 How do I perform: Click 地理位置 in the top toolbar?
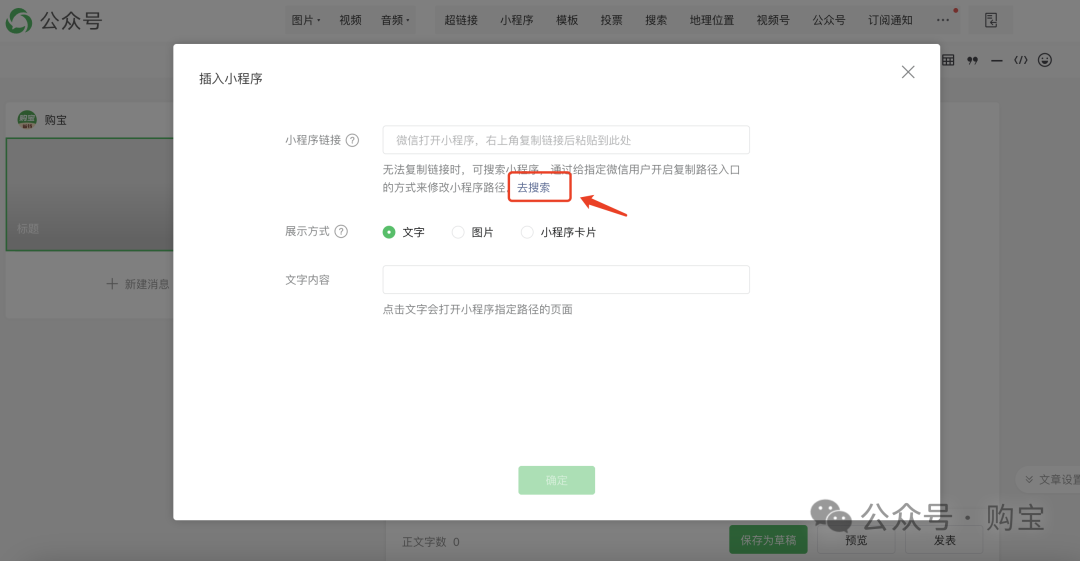[712, 20]
